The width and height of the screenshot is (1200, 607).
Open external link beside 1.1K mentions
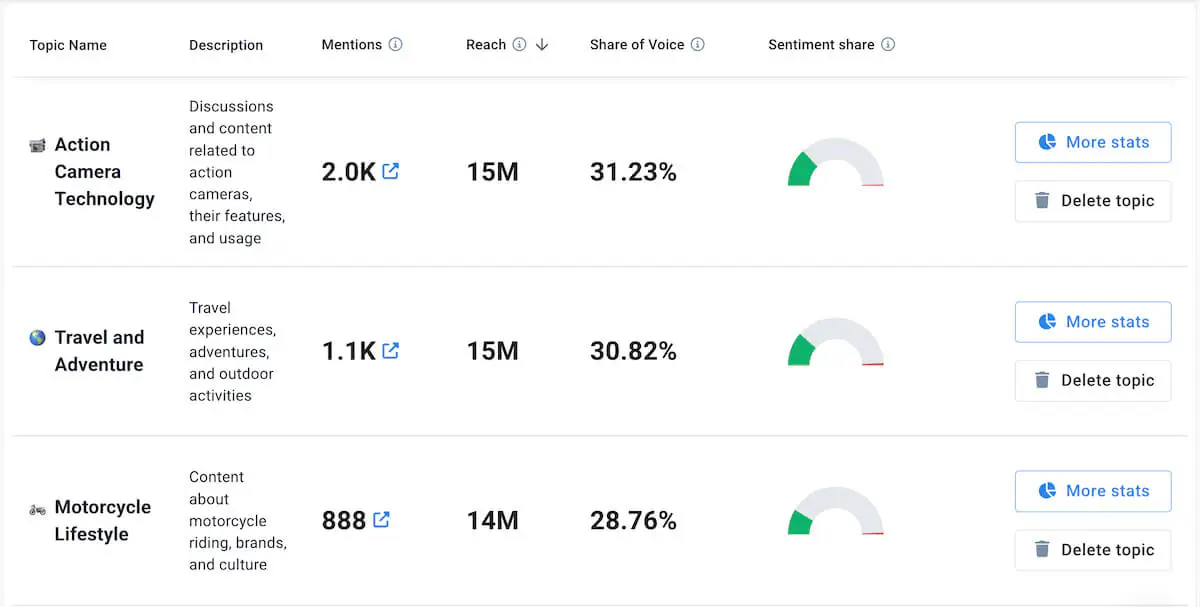[x=391, y=350]
